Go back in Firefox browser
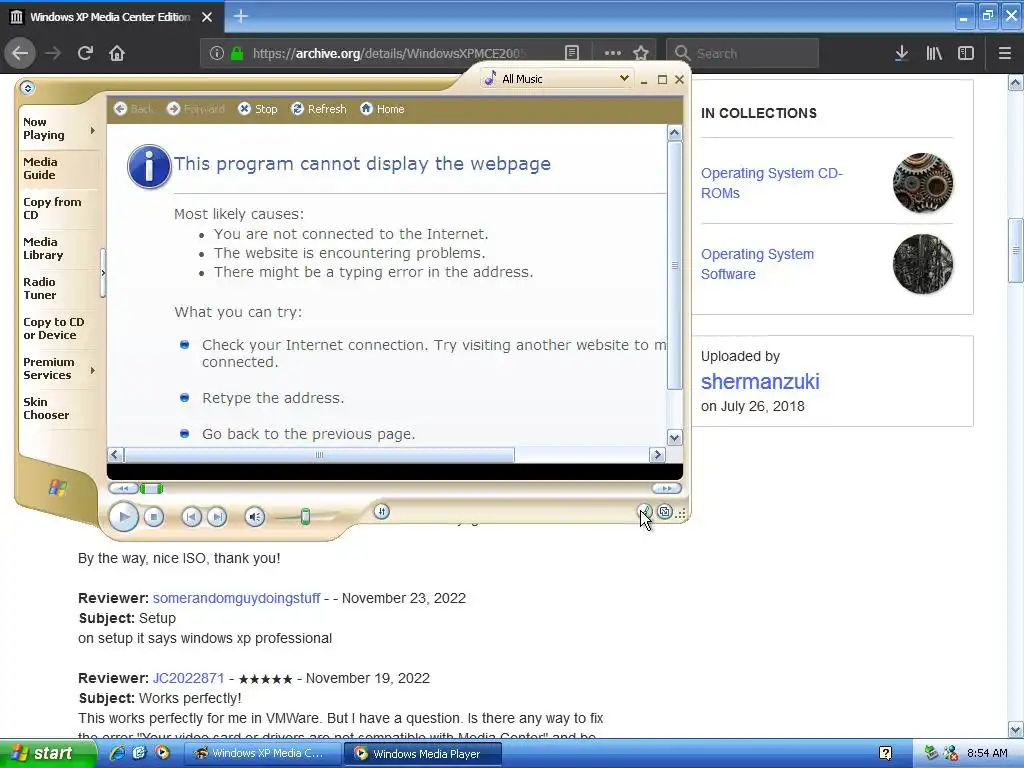The image size is (1024, 768). (x=20, y=54)
